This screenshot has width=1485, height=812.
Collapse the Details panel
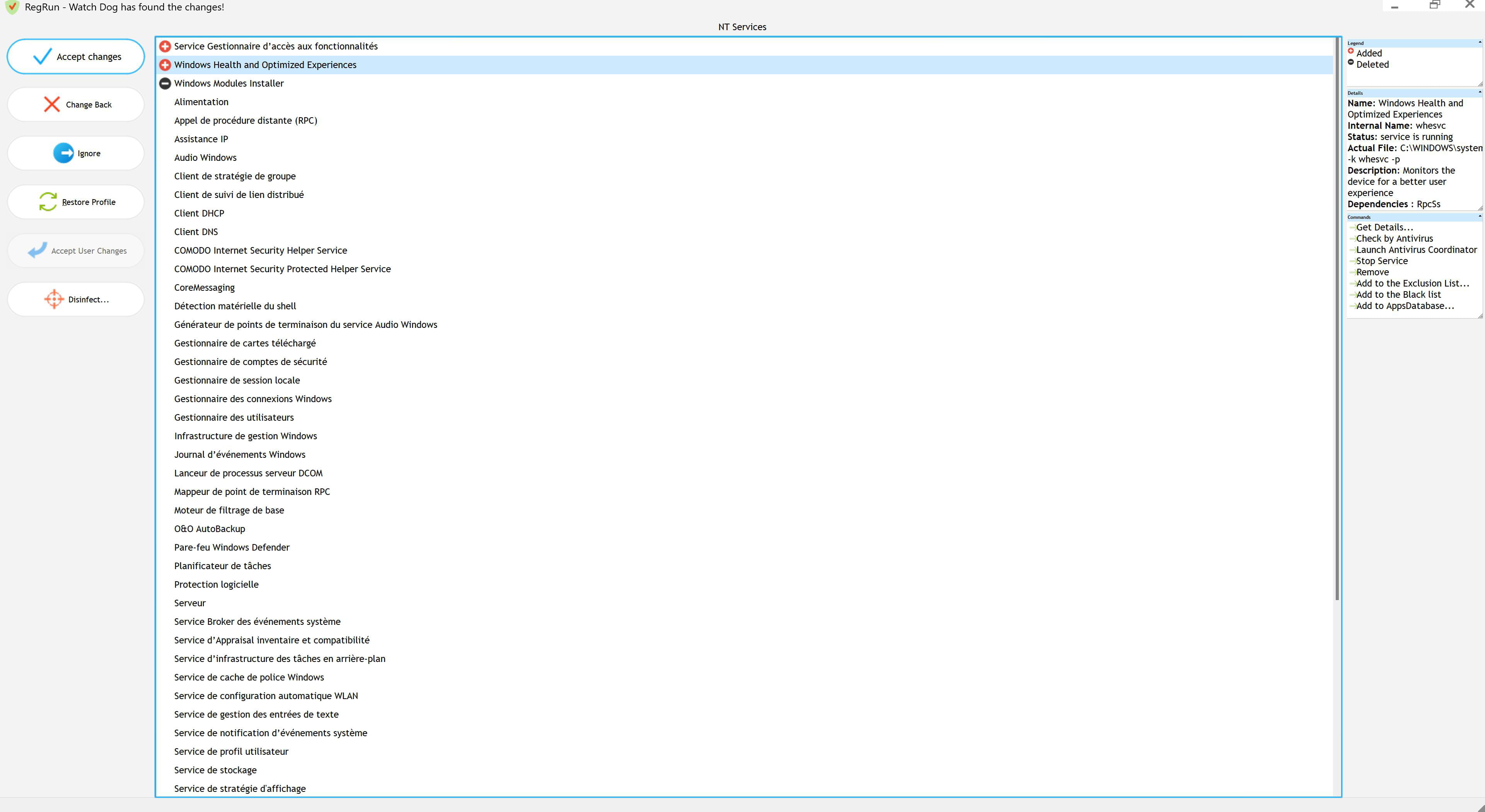point(1479,92)
